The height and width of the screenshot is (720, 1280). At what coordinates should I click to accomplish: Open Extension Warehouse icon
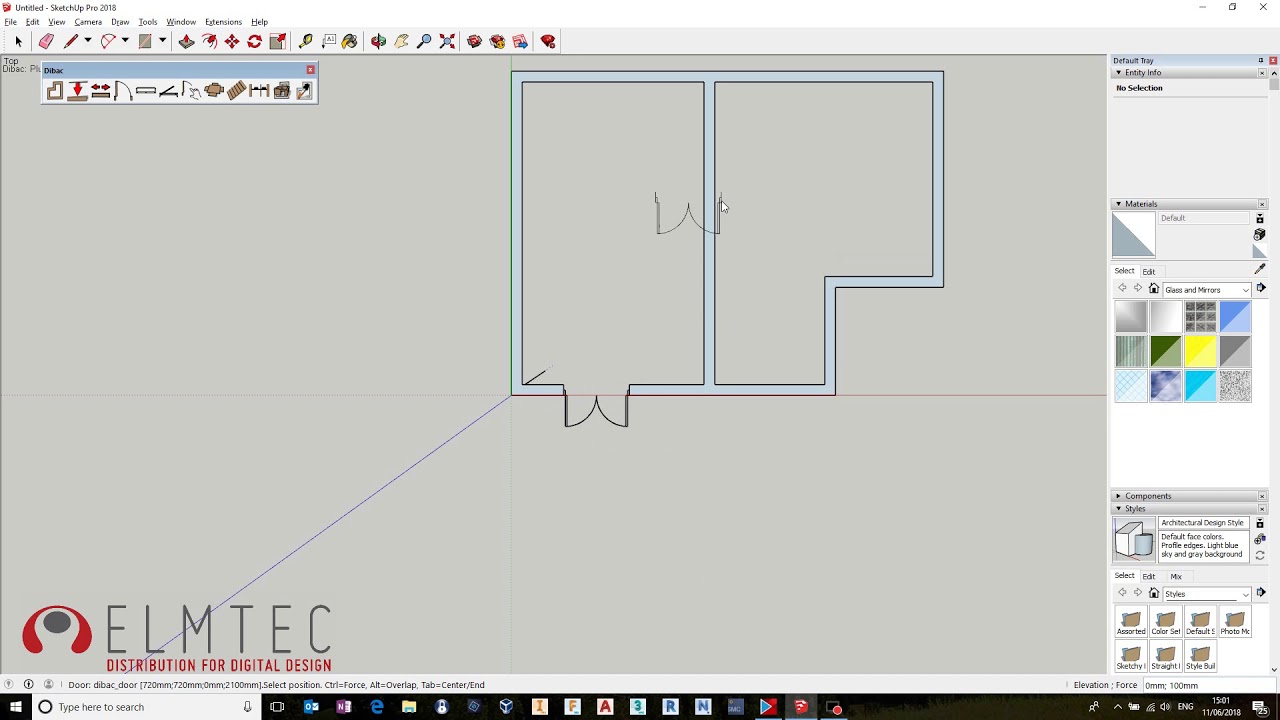click(x=548, y=41)
